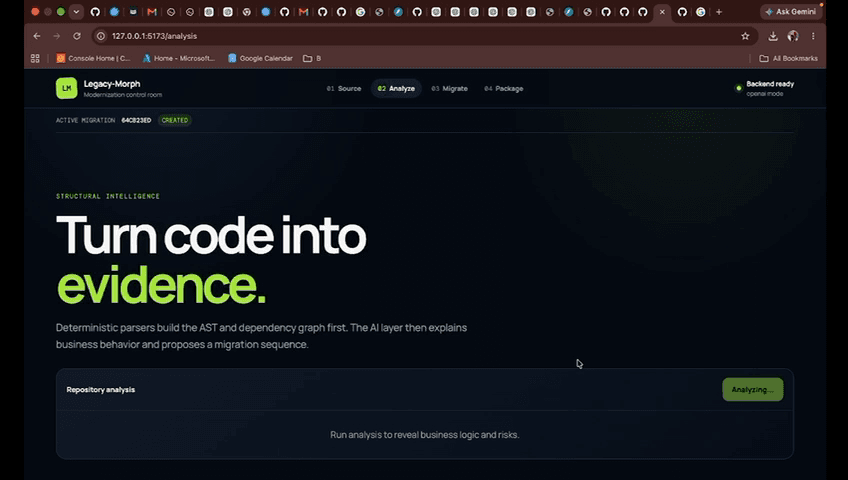Click the green Backend ready status dot

(738, 88)
